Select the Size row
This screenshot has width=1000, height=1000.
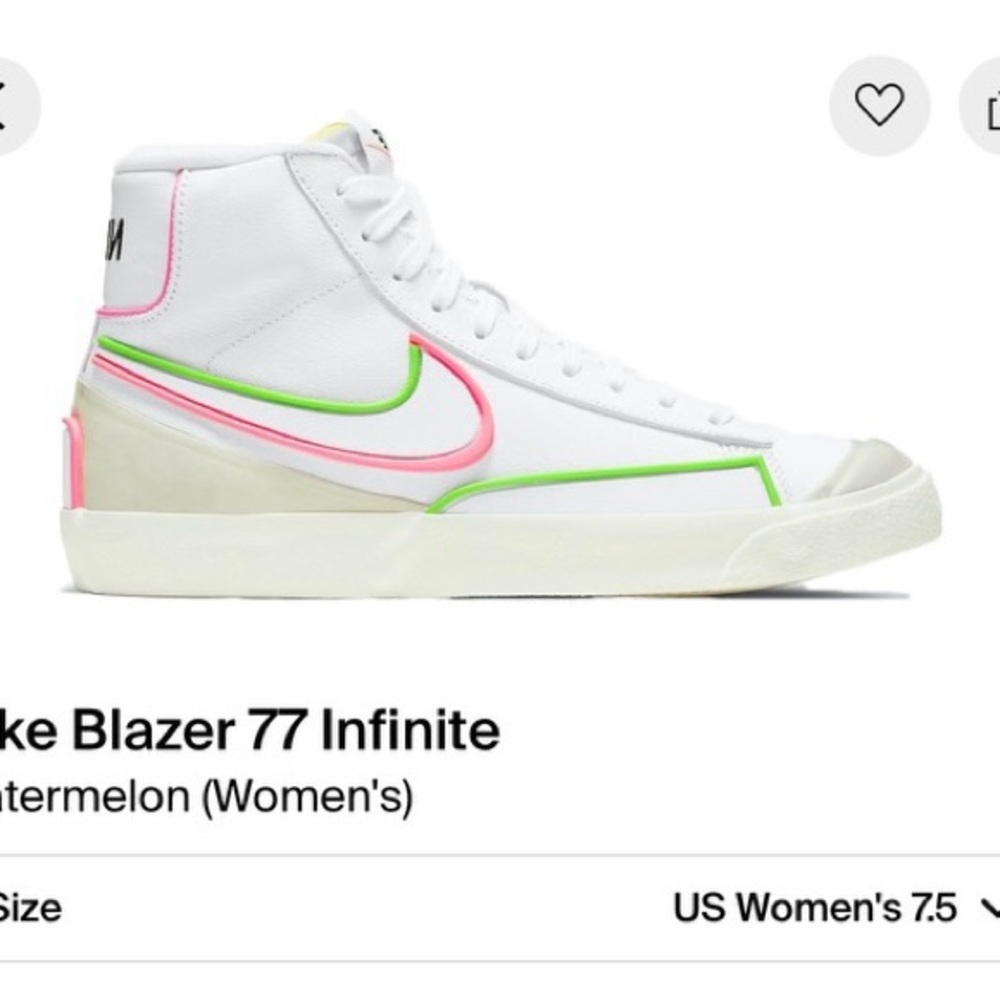pos(500,903)
